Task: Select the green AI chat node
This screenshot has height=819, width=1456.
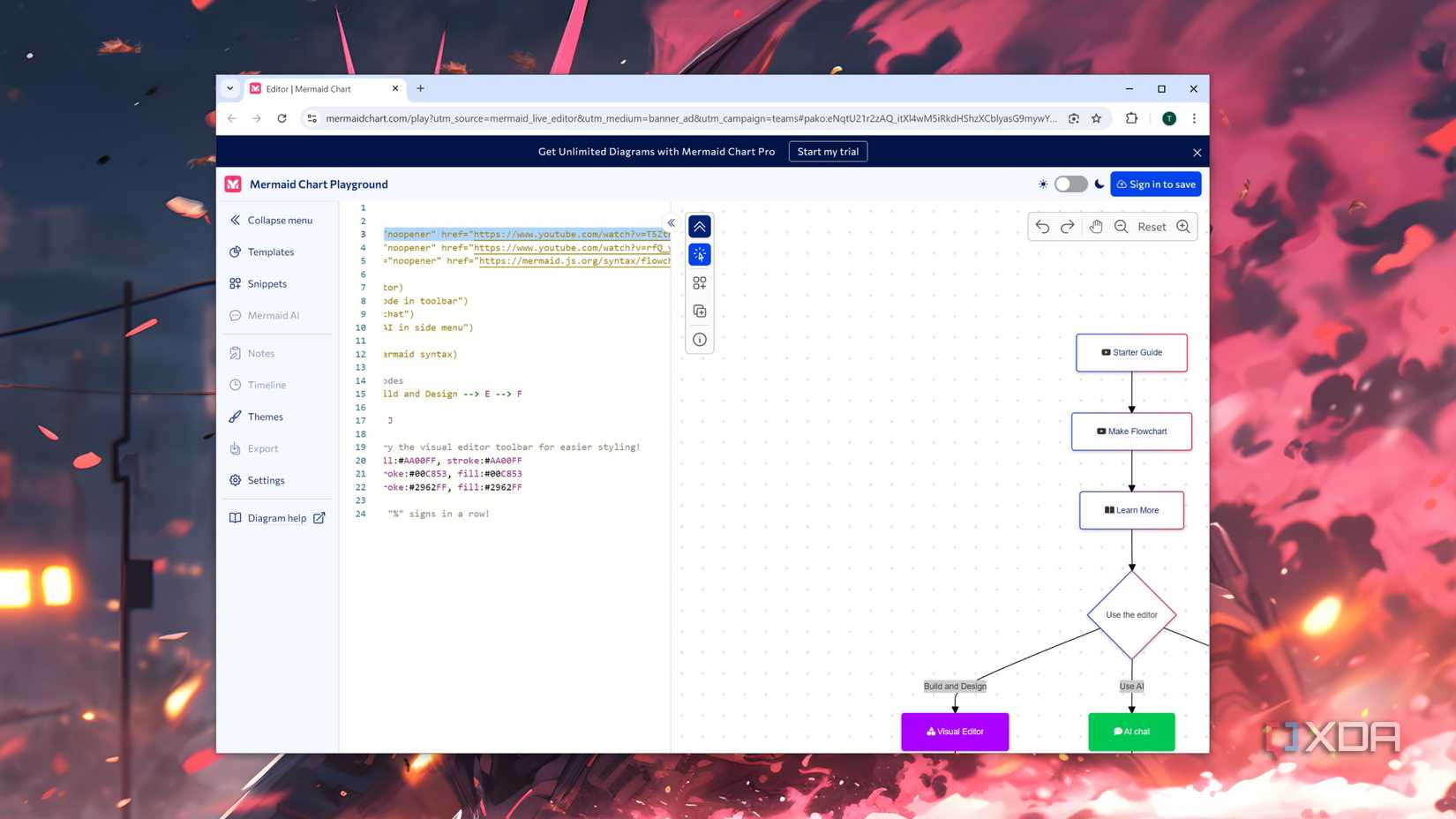Action: [x=1131, y=732]
